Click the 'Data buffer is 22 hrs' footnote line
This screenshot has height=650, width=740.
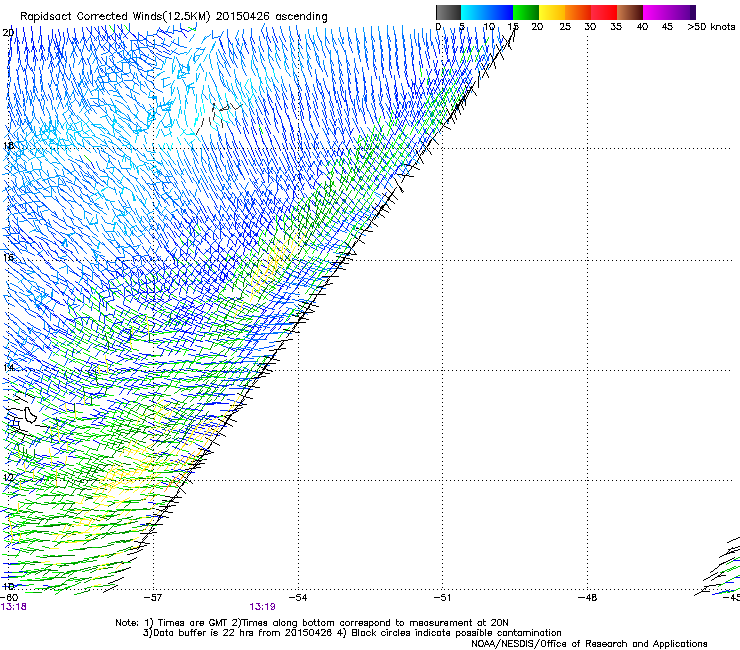pos(352,633)
